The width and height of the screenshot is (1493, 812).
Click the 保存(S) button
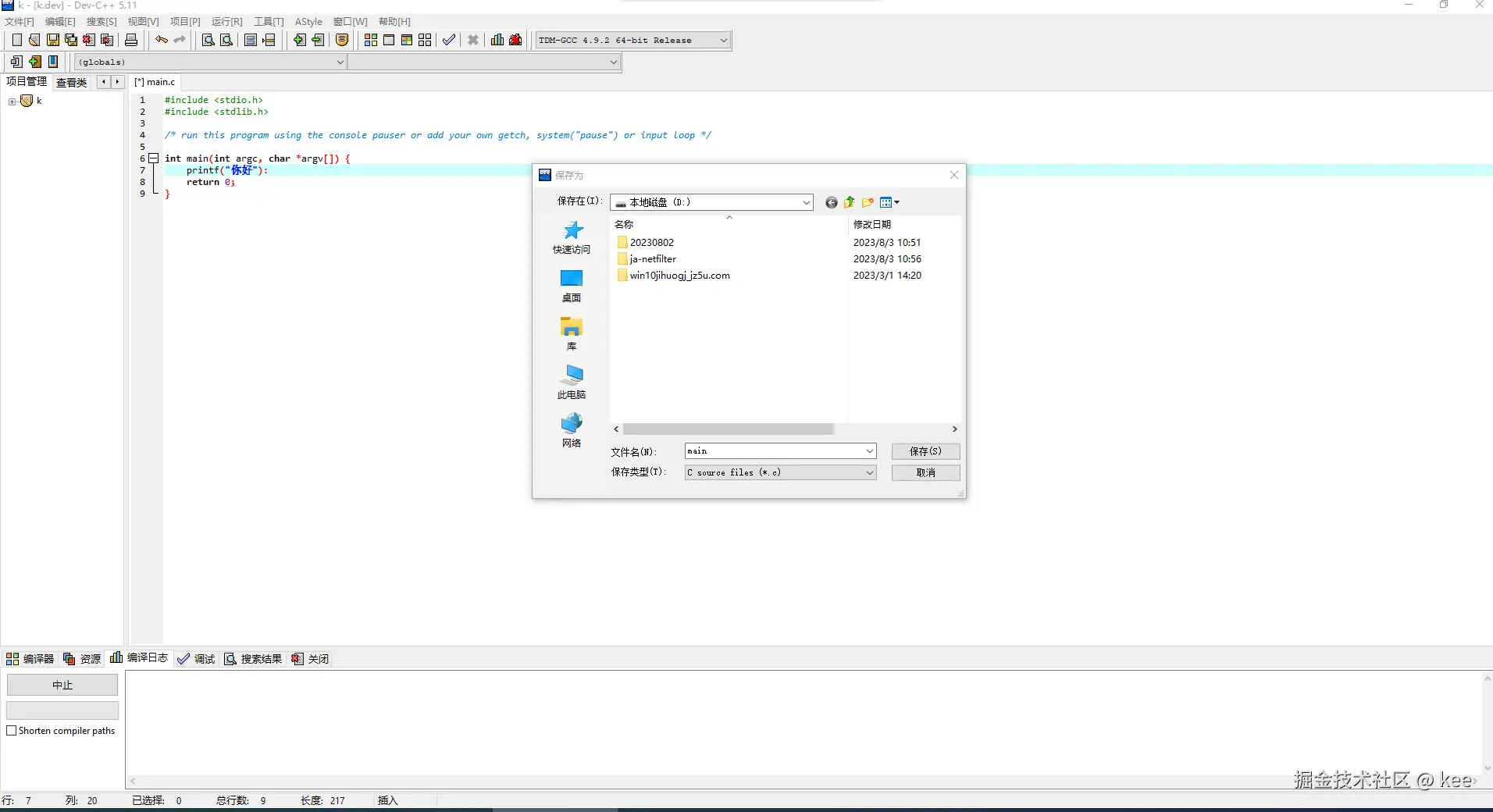coord(925,451)
